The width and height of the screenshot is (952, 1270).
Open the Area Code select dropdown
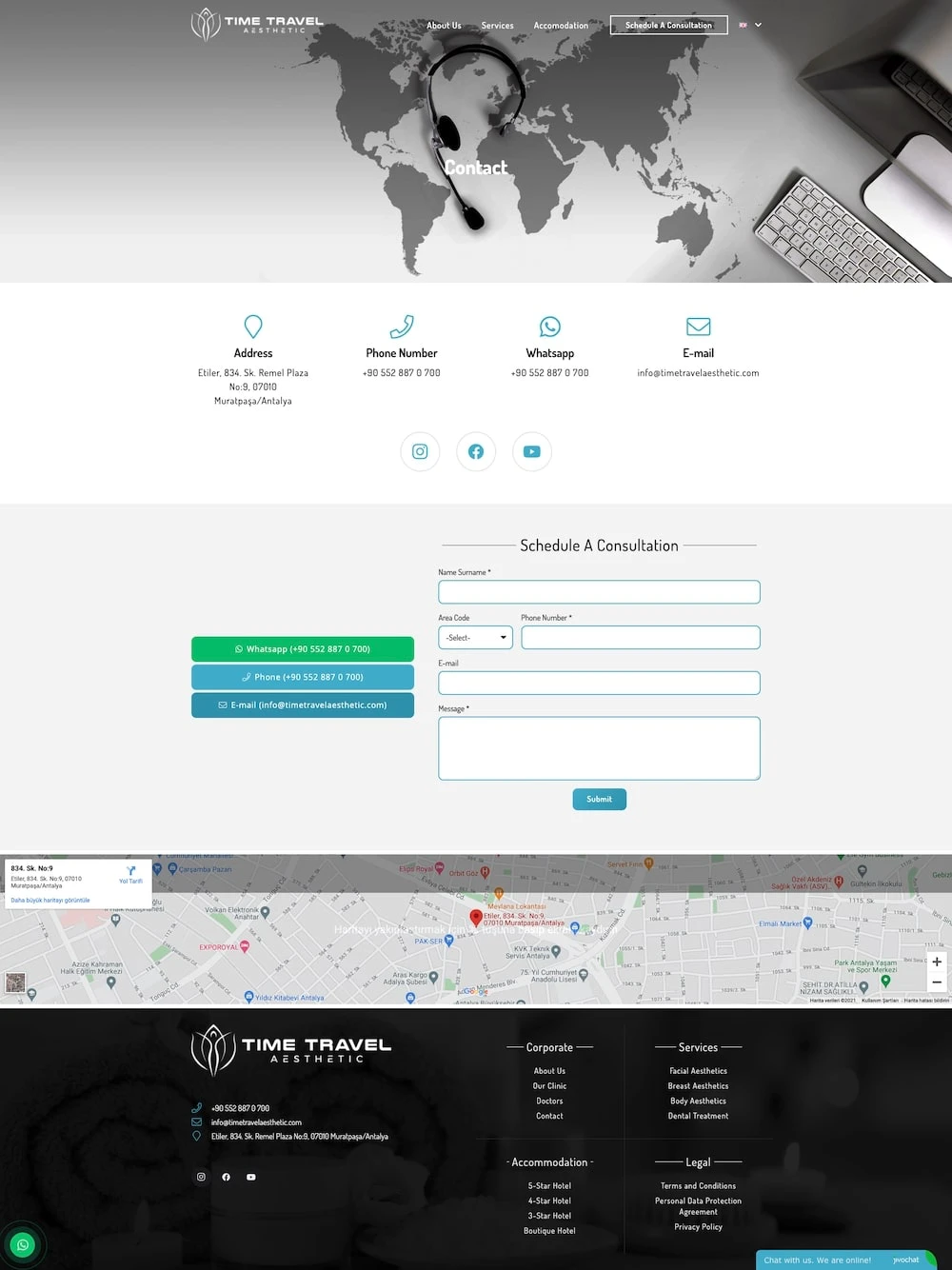pyautogui.click(x=475, y=638)
